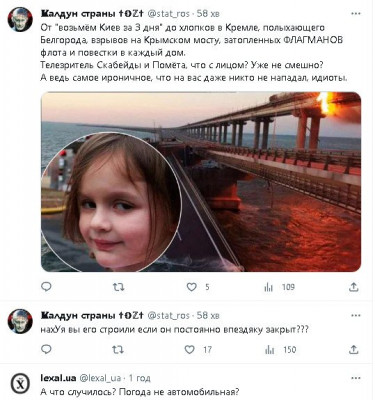Open more options on lexal.ua reply
Viewport: 375px width, 400px height.
point(356,378)
